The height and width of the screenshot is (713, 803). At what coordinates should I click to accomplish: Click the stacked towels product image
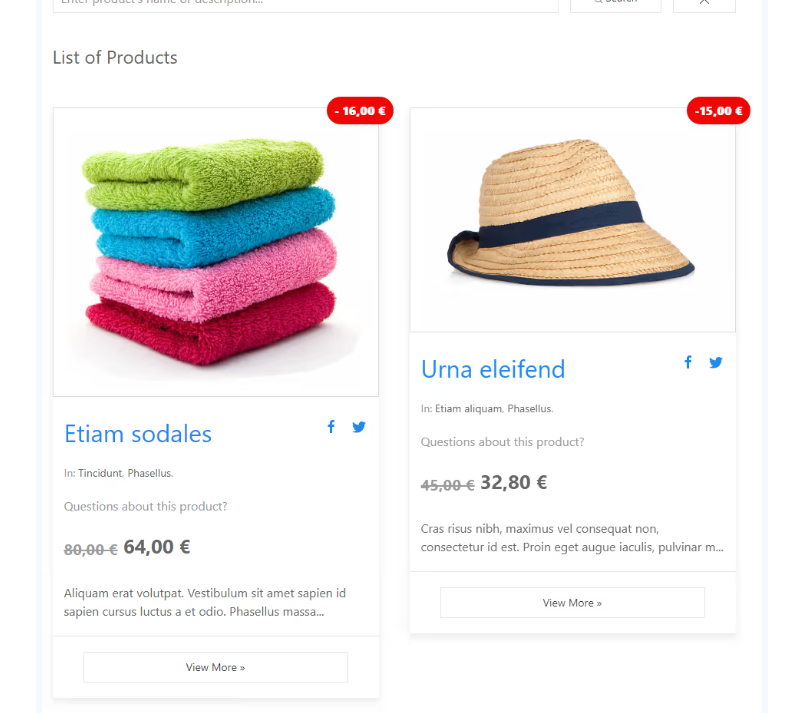[x=215, y=251]
